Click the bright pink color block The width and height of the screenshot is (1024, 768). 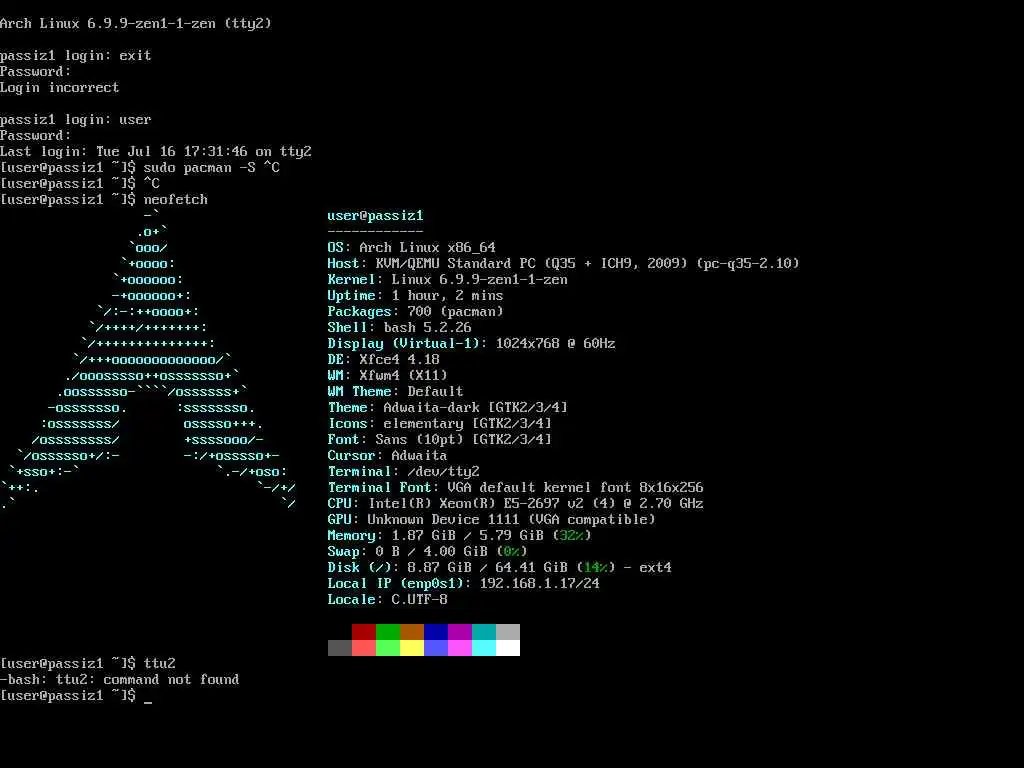460,648
